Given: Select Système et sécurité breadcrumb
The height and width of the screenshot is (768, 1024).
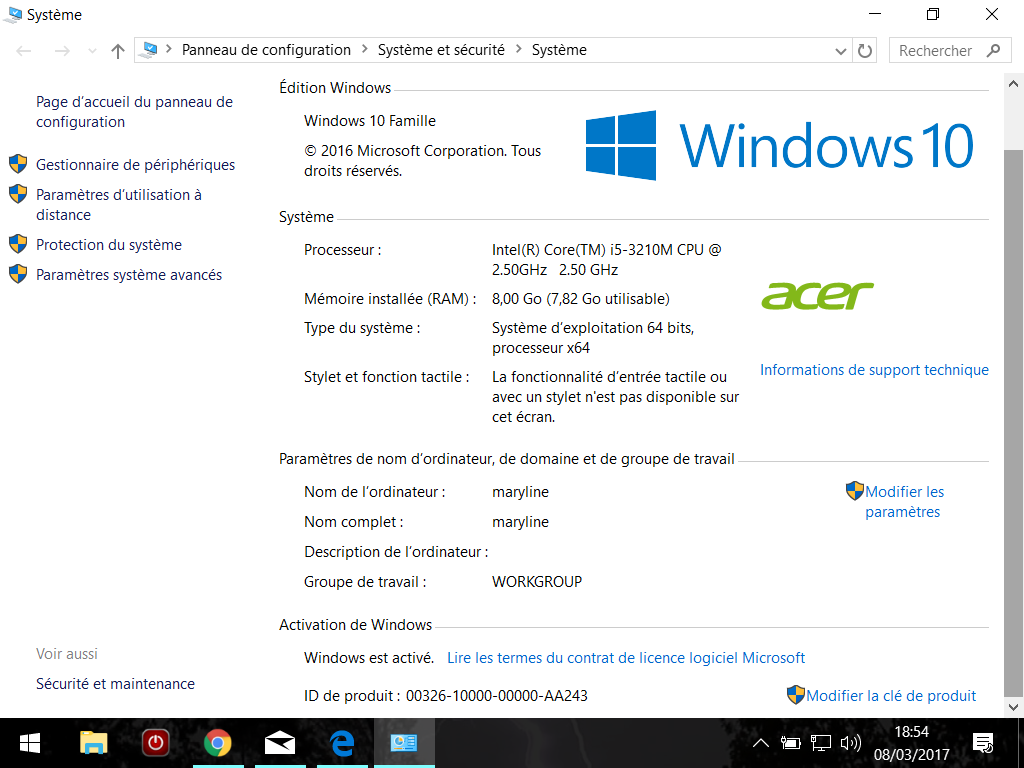Looking at the screenshot, I should [441, 50].
